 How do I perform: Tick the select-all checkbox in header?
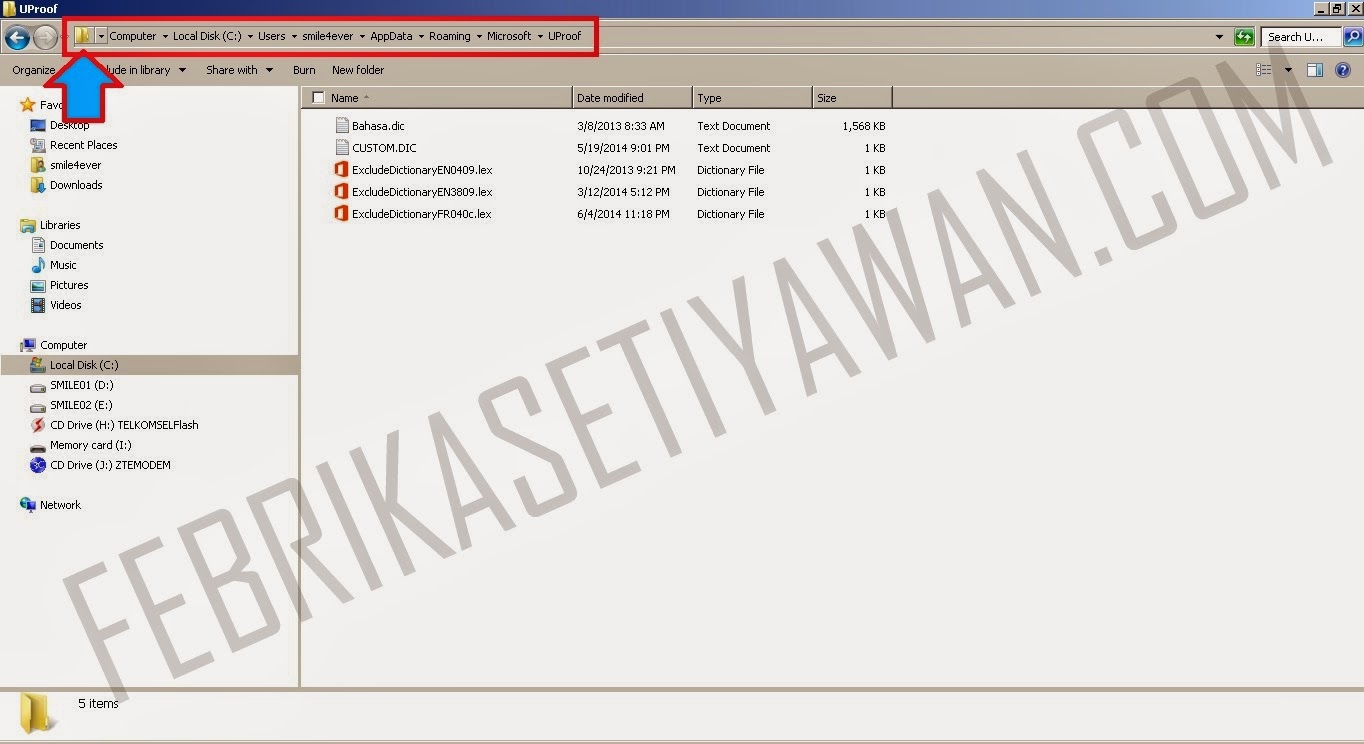point(318,98)
